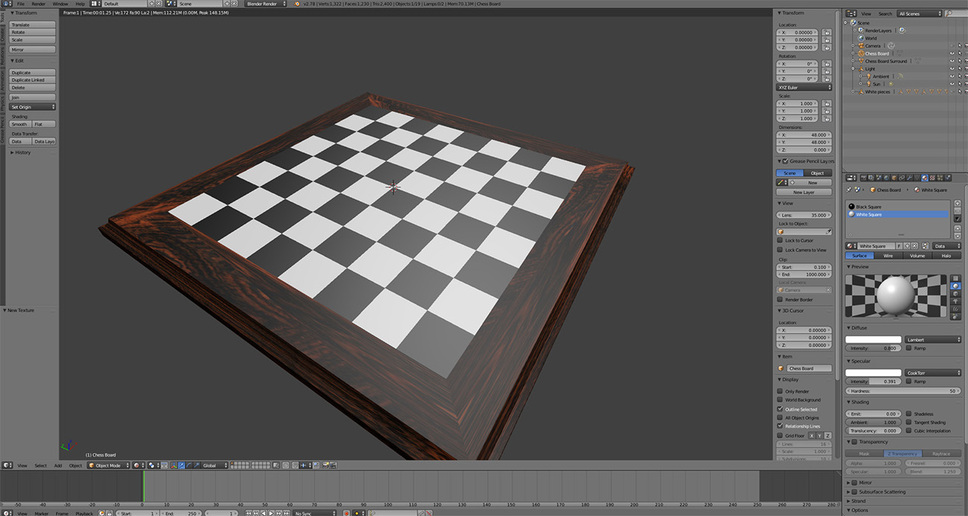Image resolution: width=968 pixels, height=516 pixels.
Task: Select the World item icon in outliner
Action: (862, 38)
